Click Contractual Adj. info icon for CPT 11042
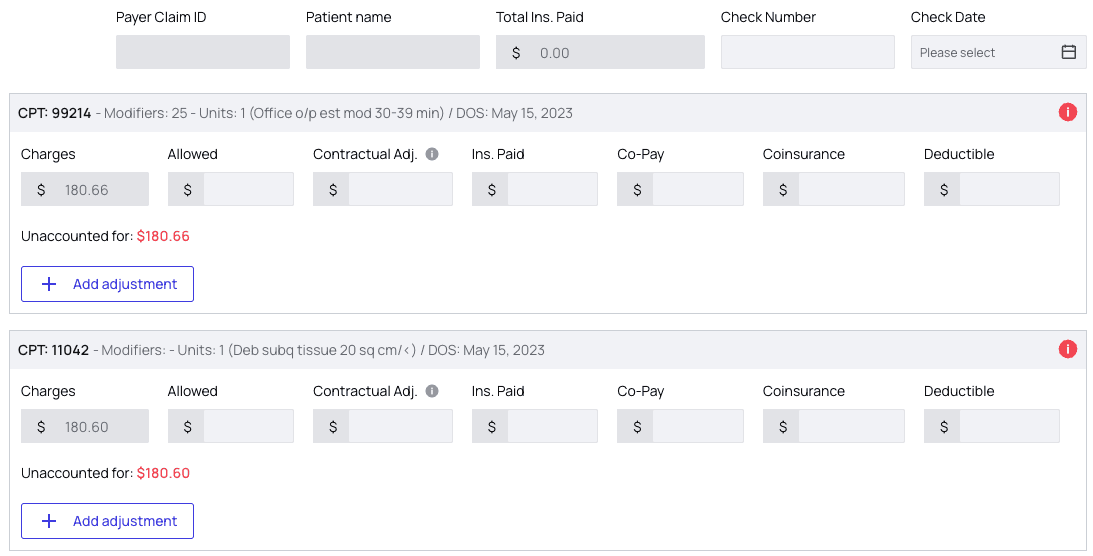 coord(432,391)
